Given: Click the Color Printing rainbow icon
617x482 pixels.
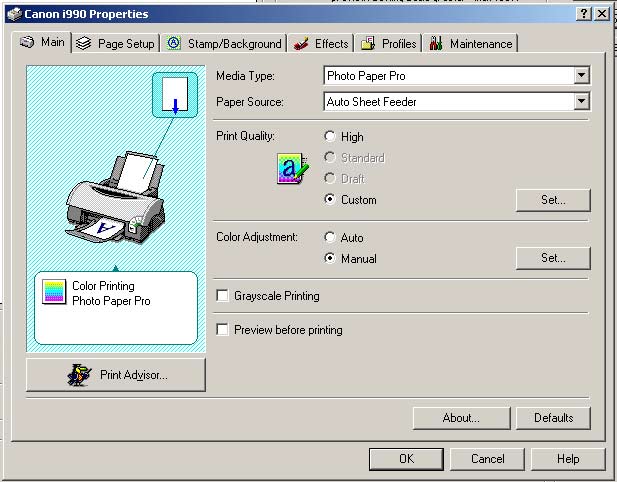Looking at the screenshot, I should pyautogui.click(x=54, y=292).
